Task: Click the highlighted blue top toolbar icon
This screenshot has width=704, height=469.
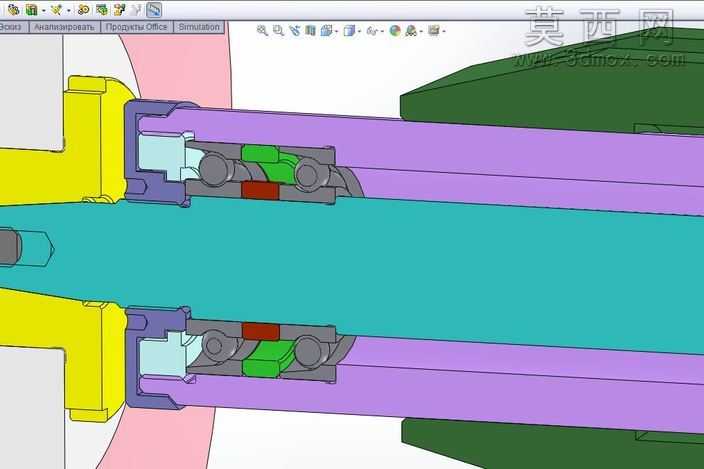Action: [154, 9]
